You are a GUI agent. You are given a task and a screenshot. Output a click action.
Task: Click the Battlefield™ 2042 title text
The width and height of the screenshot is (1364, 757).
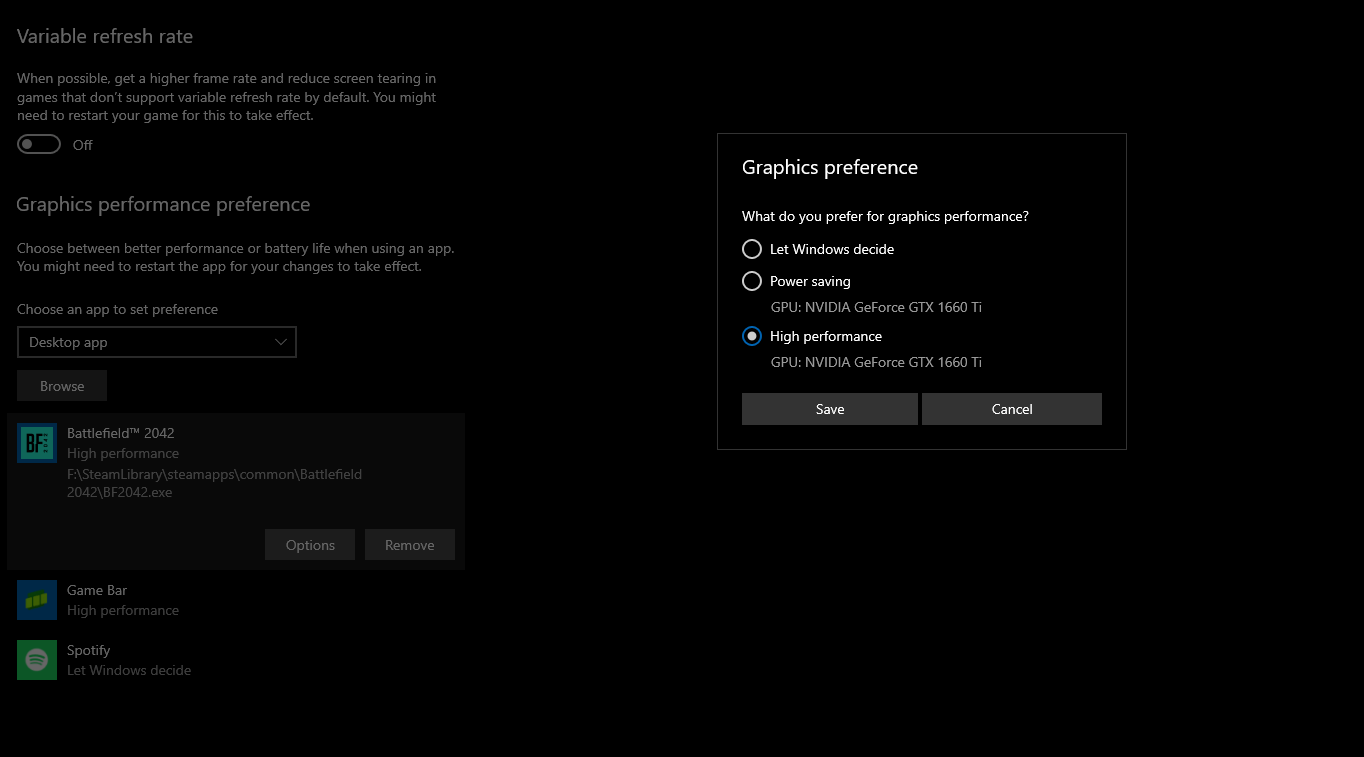121,433
